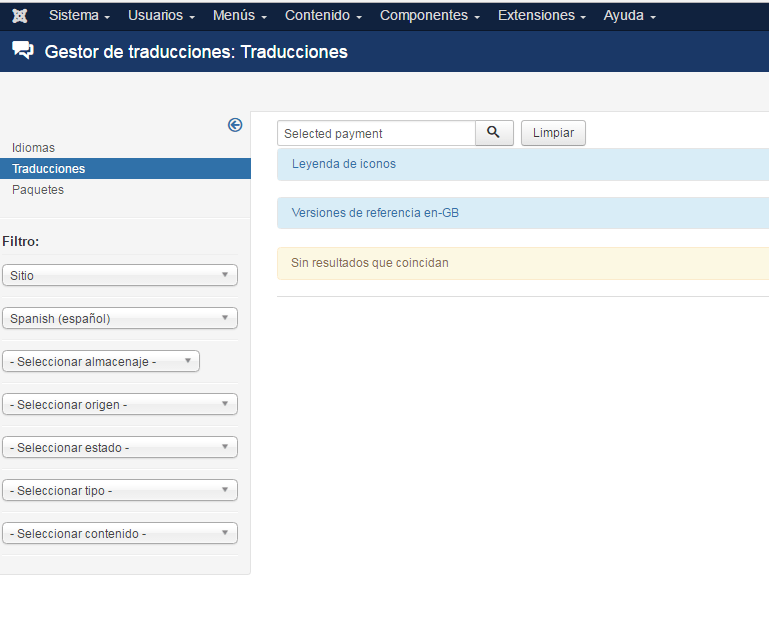Open the Ayuda menu
This screenshot has width=769, height=642.
tap(629, 16)
